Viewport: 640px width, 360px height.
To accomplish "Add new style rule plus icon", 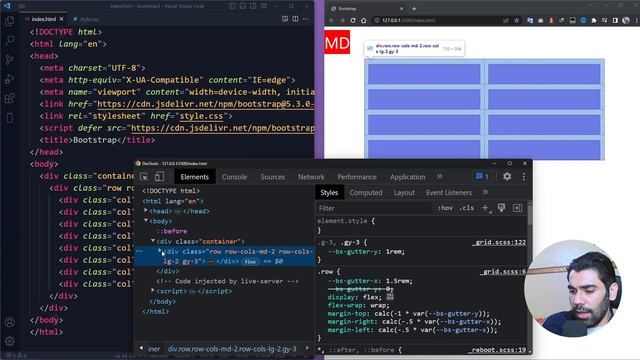I will [x=485, y=208].
